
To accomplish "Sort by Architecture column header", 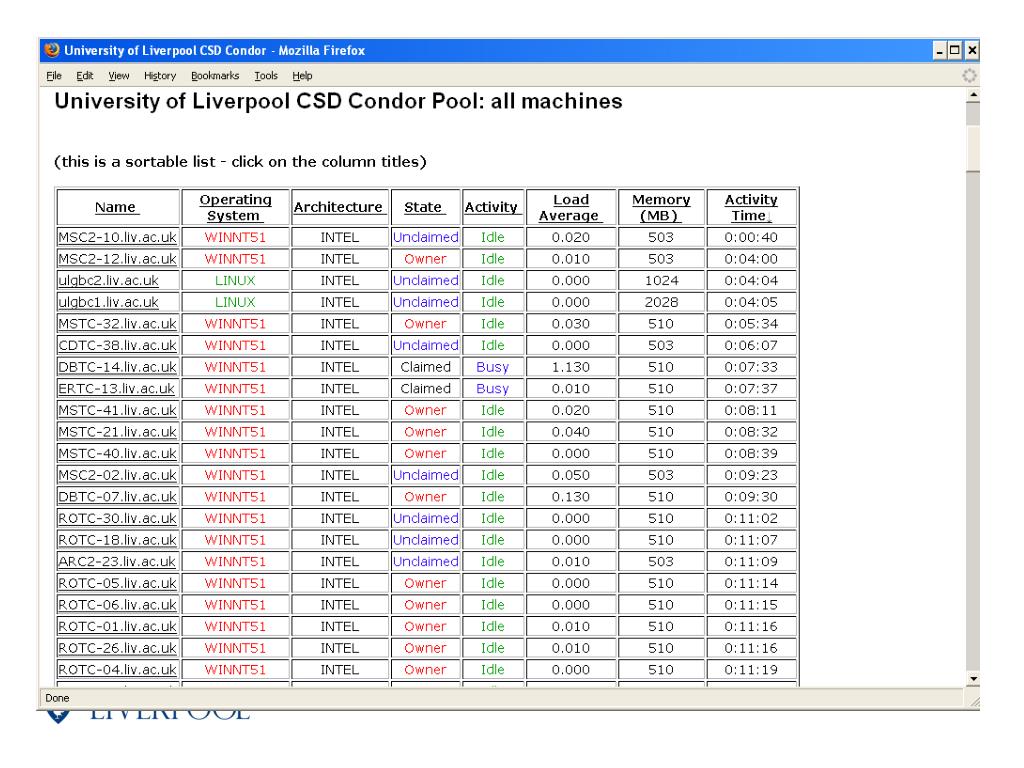I will (338, 208).
